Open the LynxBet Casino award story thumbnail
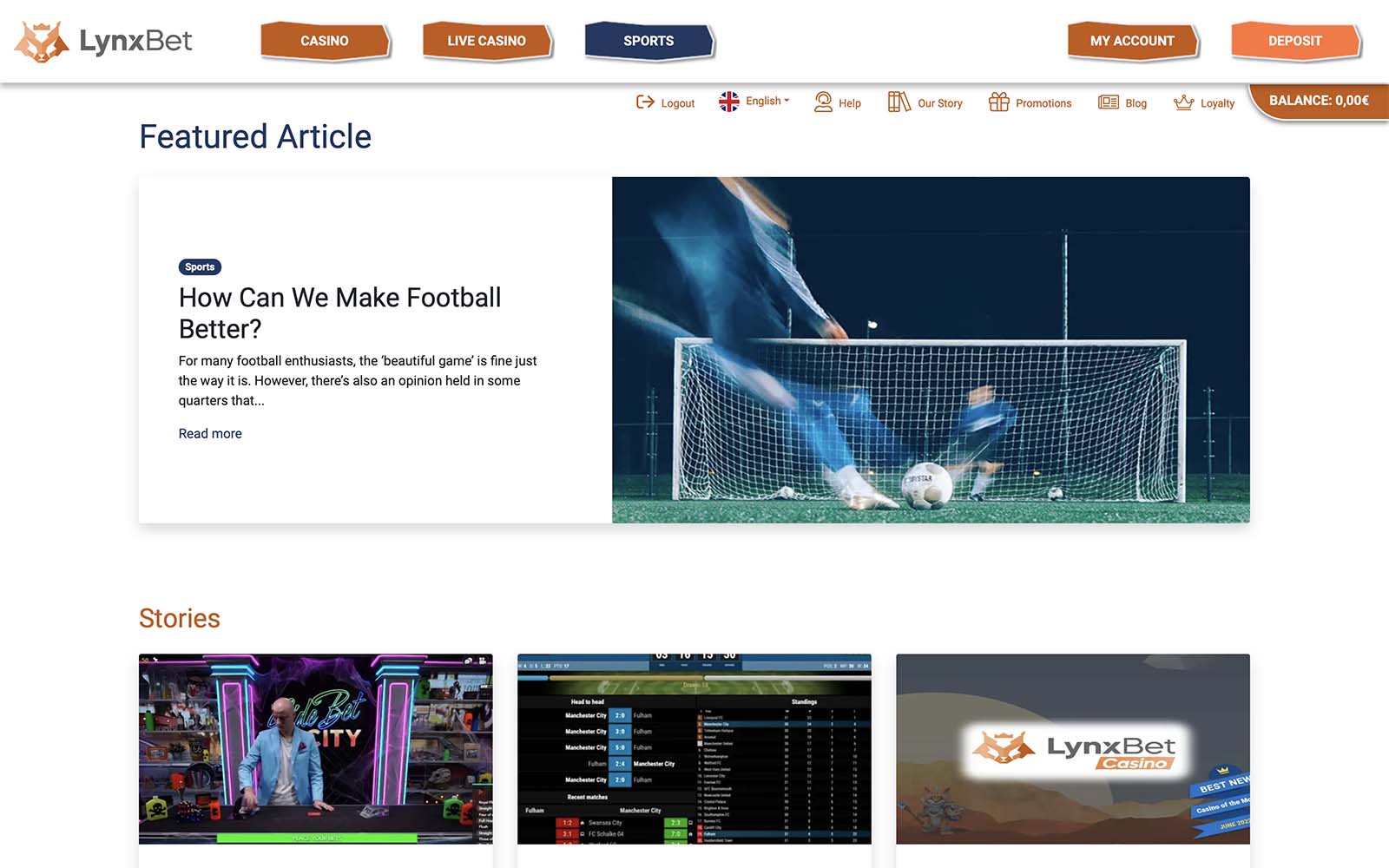 1073,749
